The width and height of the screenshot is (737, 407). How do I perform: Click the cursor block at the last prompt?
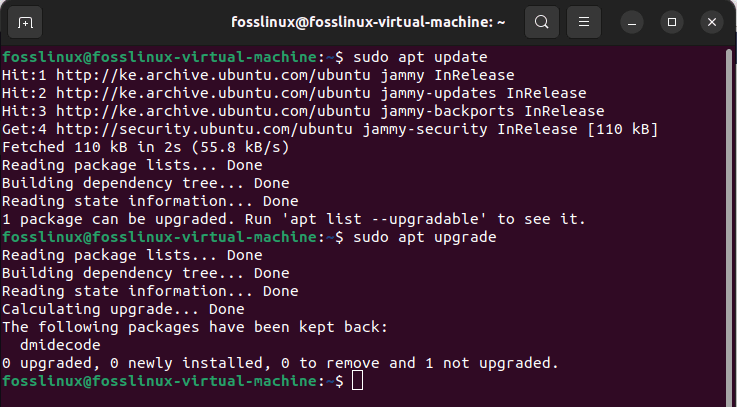pyautogui.click(x=358, y=381)
